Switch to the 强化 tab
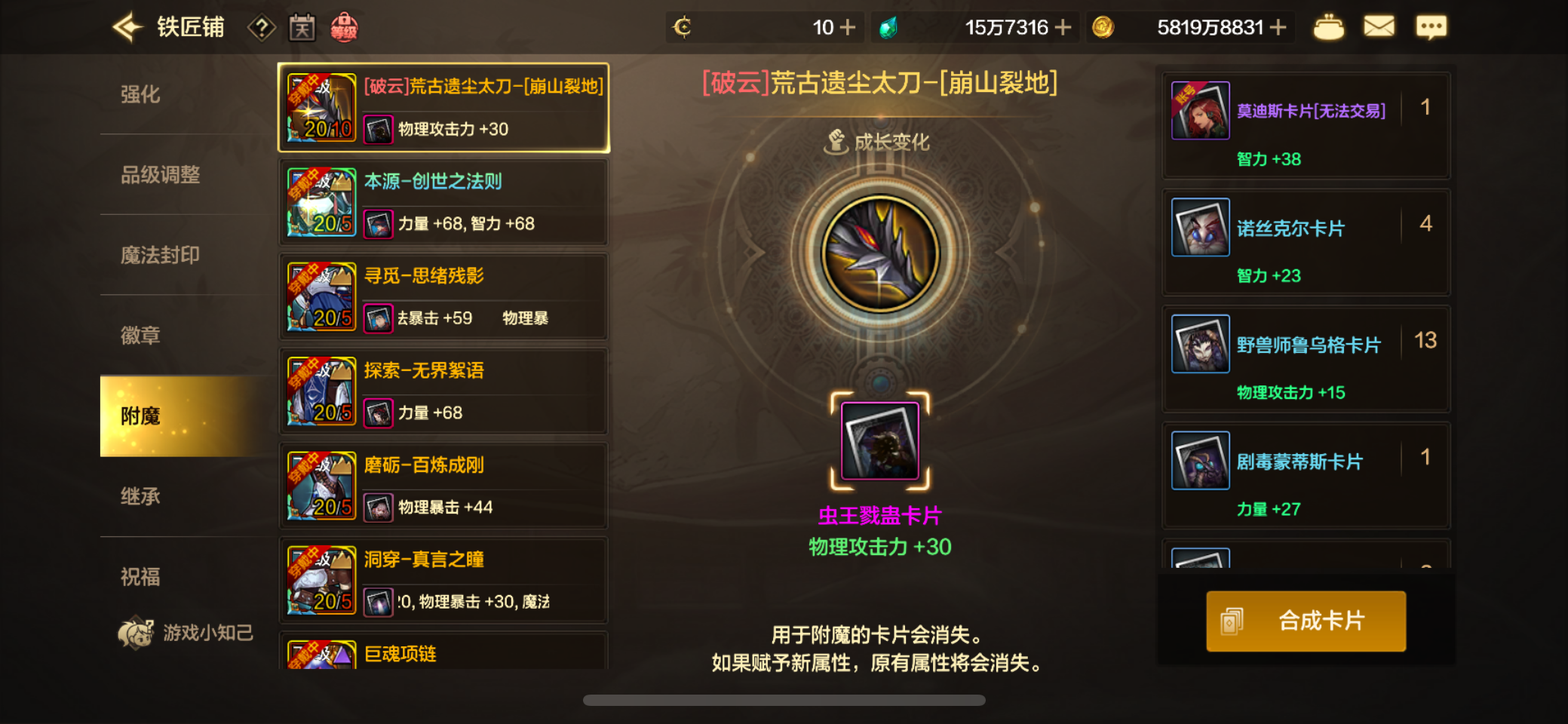1568x724 pixels. pos(140,94)
